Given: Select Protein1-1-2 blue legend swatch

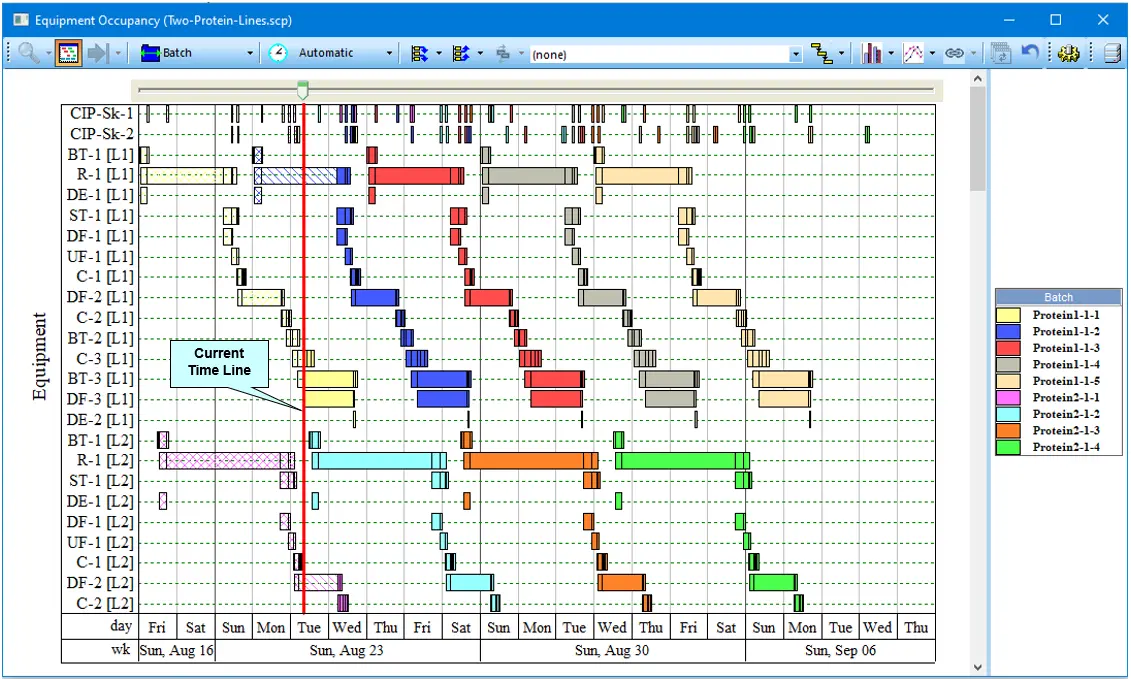Looking at the screenshot, I should click(x=1008, y=331).
